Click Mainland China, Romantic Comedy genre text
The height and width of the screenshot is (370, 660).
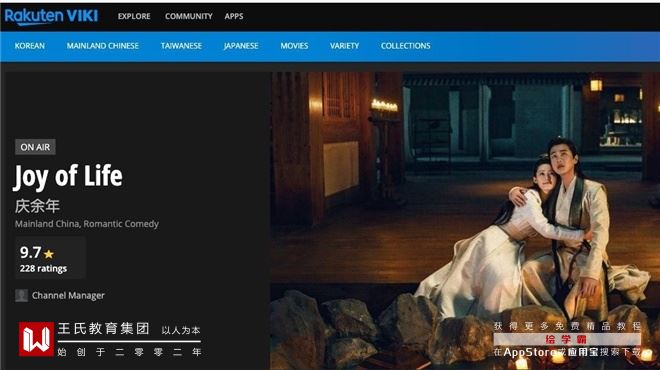(x=87, y=224)
